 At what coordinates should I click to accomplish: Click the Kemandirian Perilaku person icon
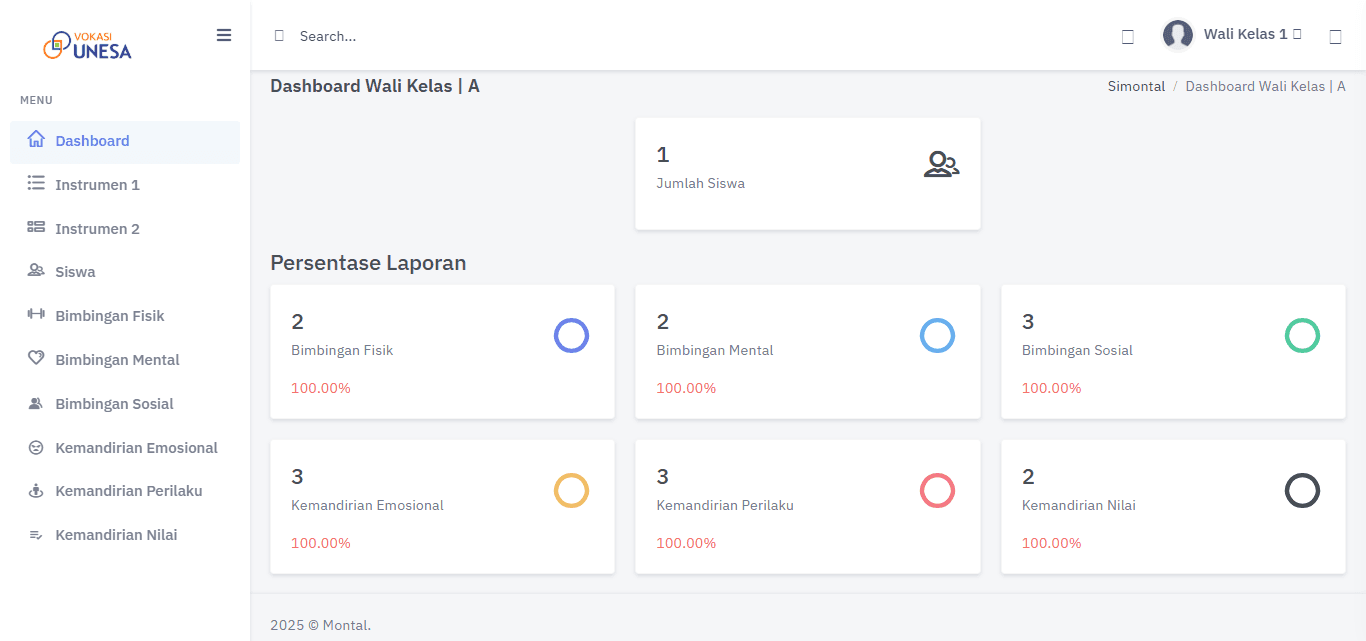(36, 491)
